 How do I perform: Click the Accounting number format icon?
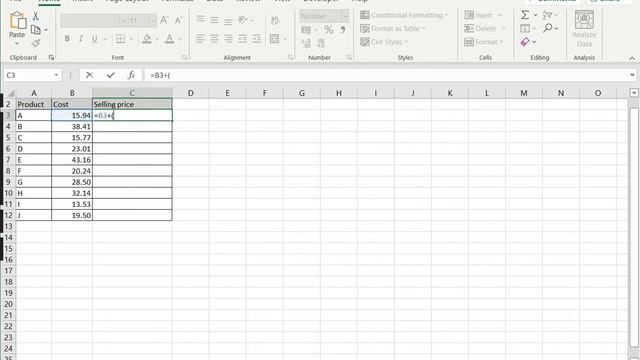306,30
